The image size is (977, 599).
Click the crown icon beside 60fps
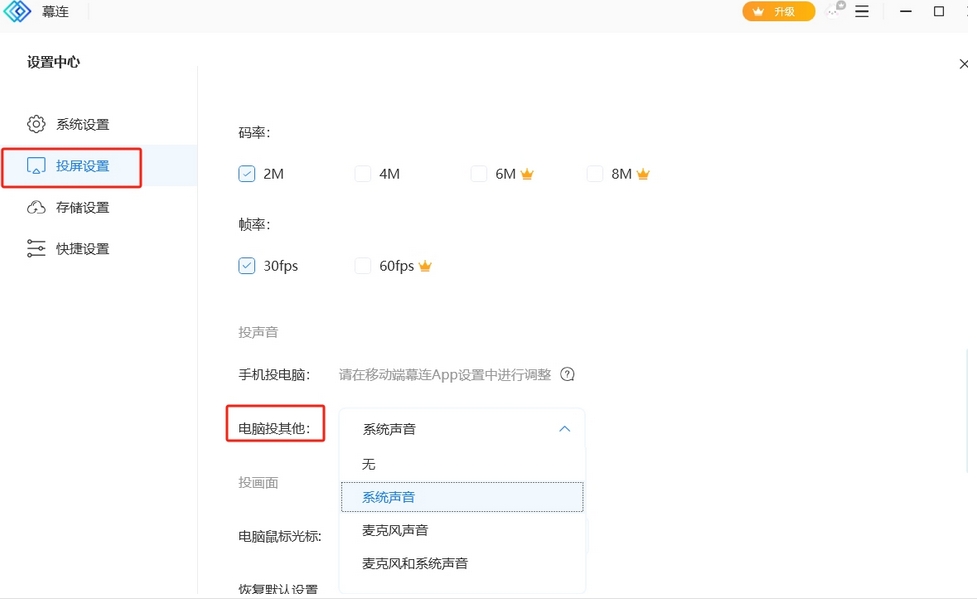click(x=425, y=266)
